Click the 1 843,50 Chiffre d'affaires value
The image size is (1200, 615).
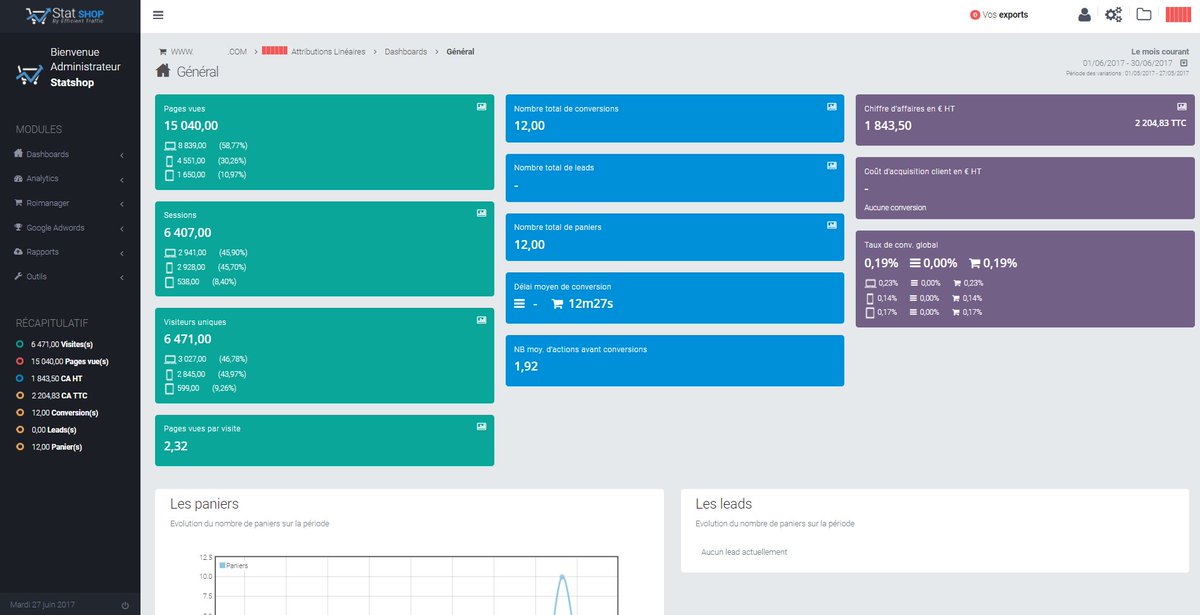[x=888, y=126]
